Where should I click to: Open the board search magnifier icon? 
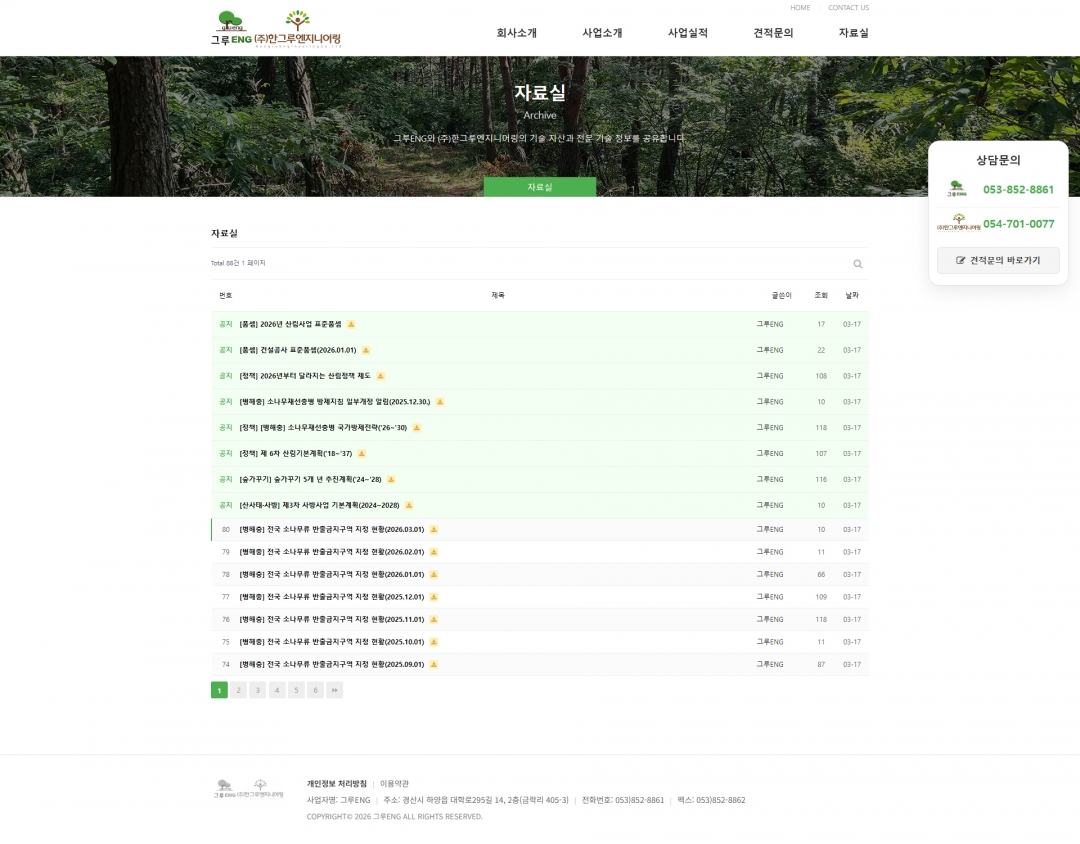(x=858, y=264)
